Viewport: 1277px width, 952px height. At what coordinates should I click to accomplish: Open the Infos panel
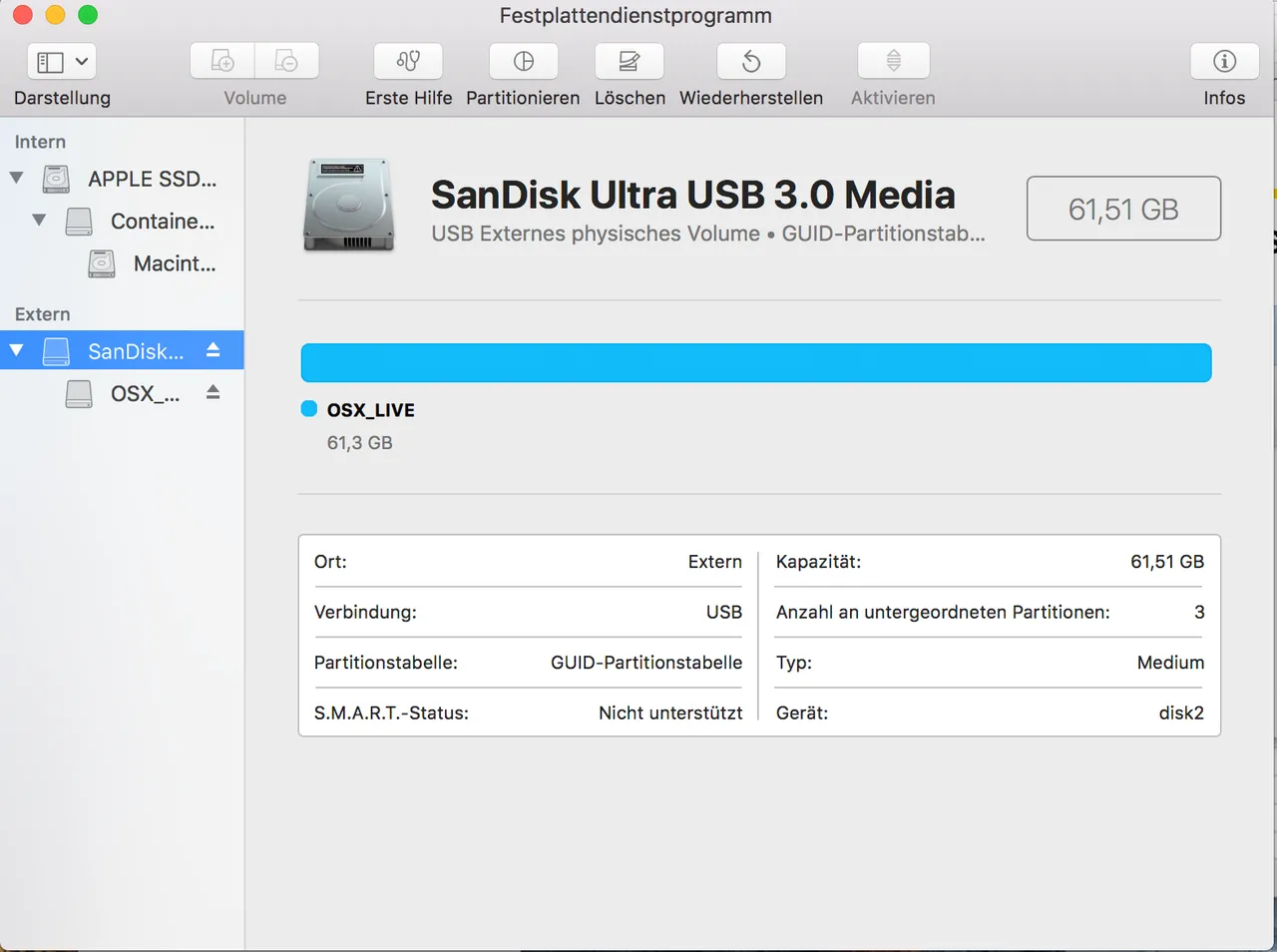point(1224,62)
